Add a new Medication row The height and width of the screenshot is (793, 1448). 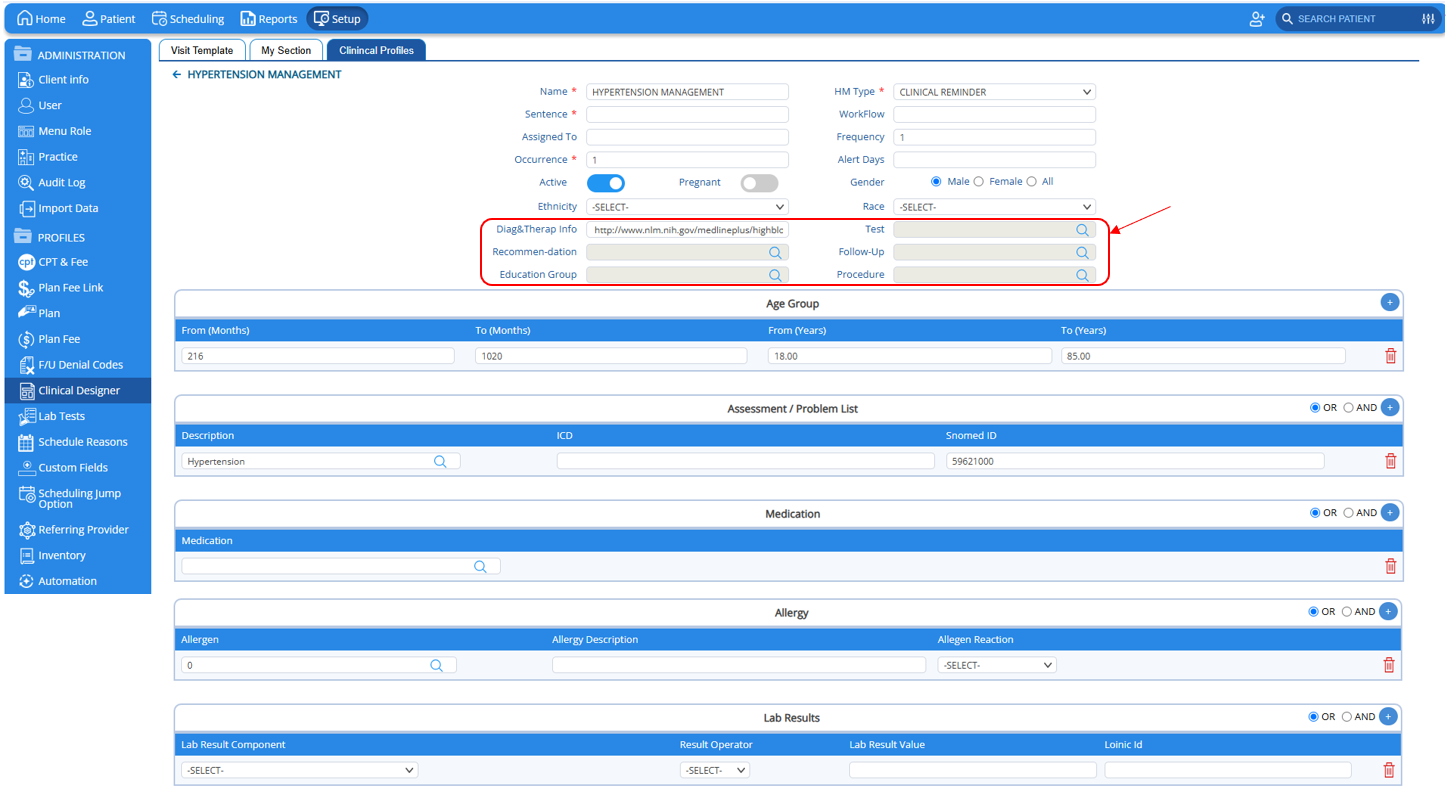(1389, 512)
